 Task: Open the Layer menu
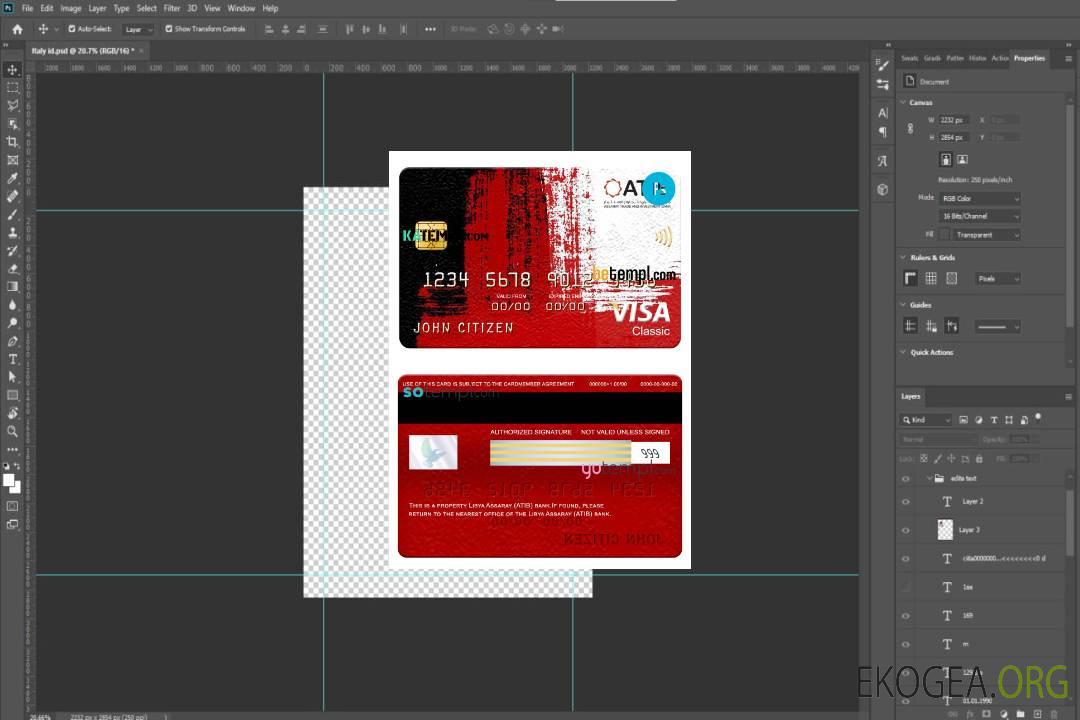tap(97, 8)
